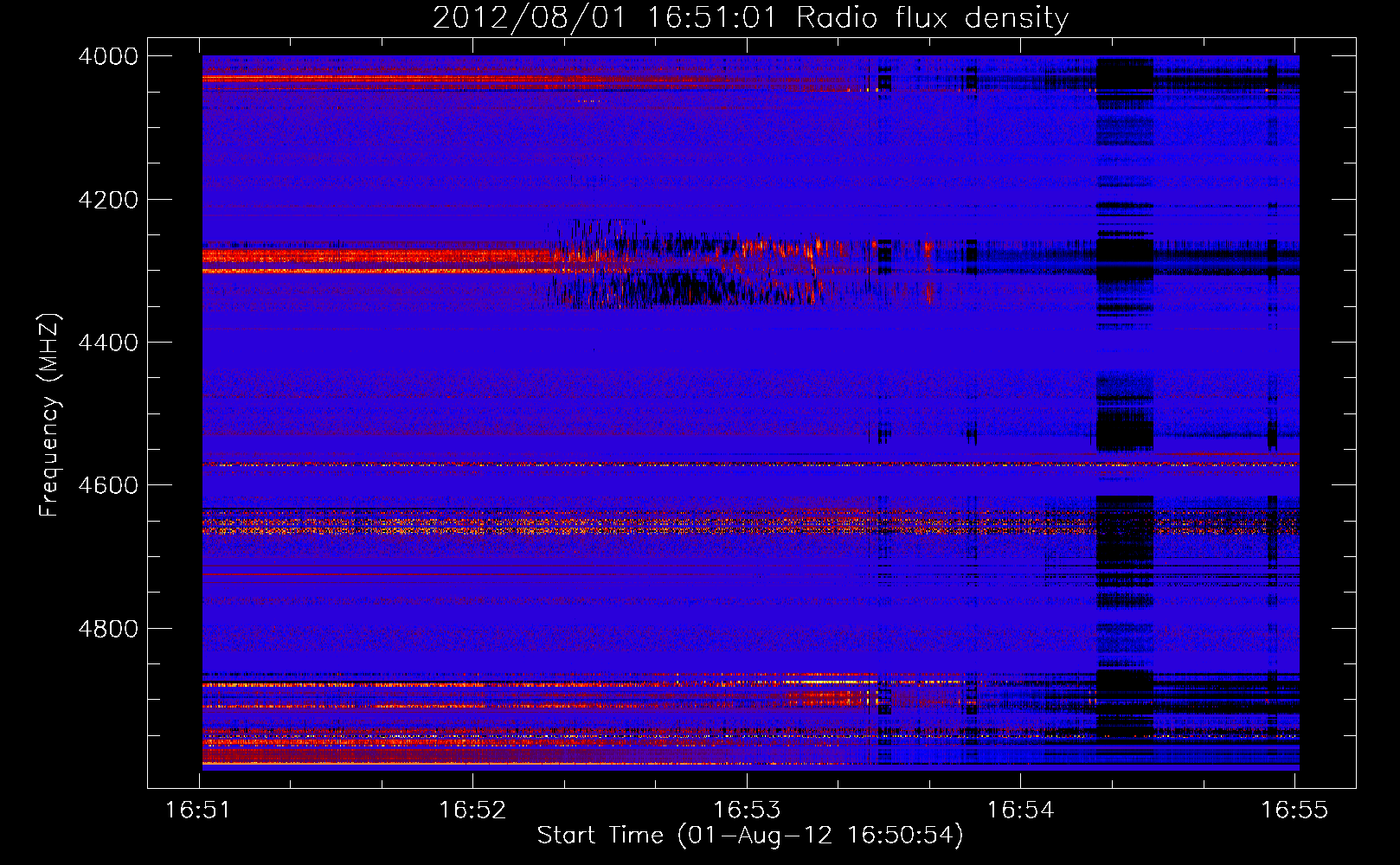Click the 4200 frequency axis label
Viewport: 1400px width, 865px height.
click(x=108, y=200)
